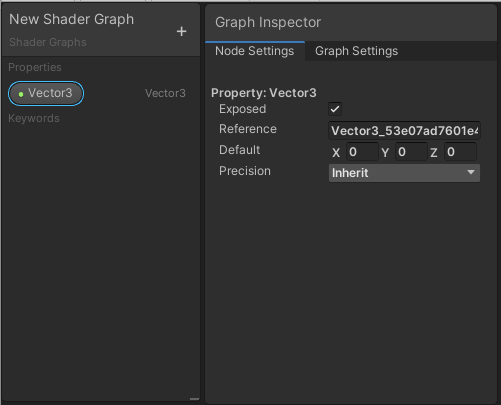Click the Reference name field
The height and width of the screenshot is (405, 501).
coord(404,130)
